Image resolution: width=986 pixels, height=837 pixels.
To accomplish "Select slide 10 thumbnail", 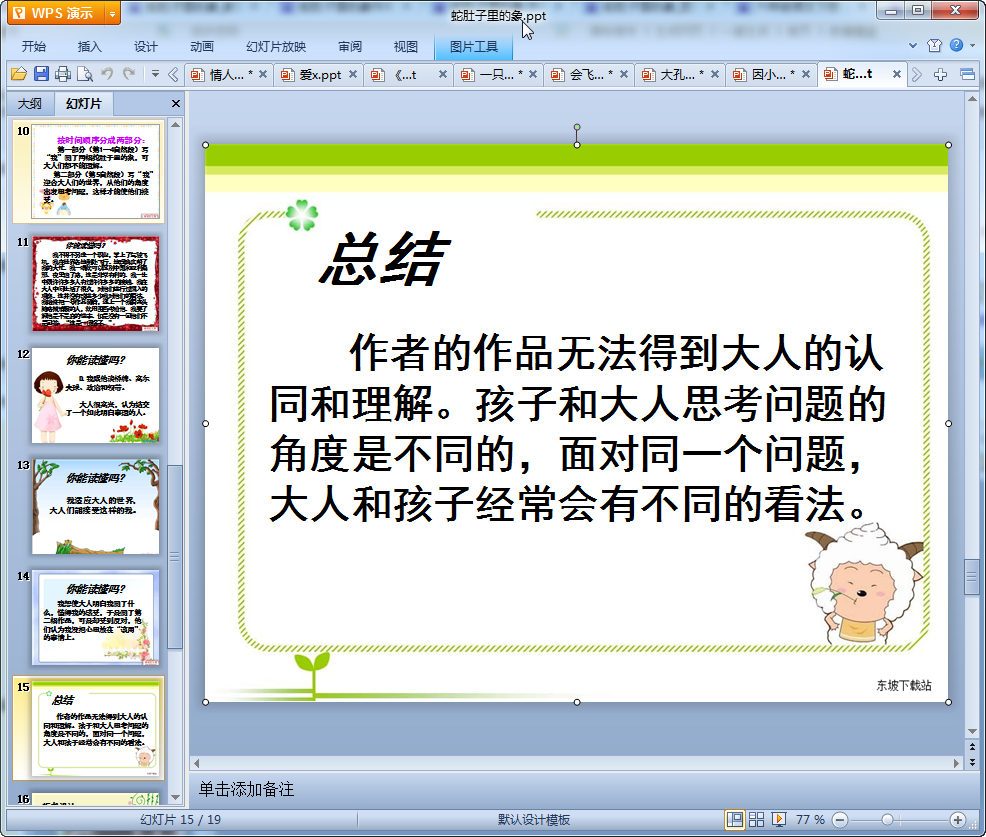I will pos(96,172).
